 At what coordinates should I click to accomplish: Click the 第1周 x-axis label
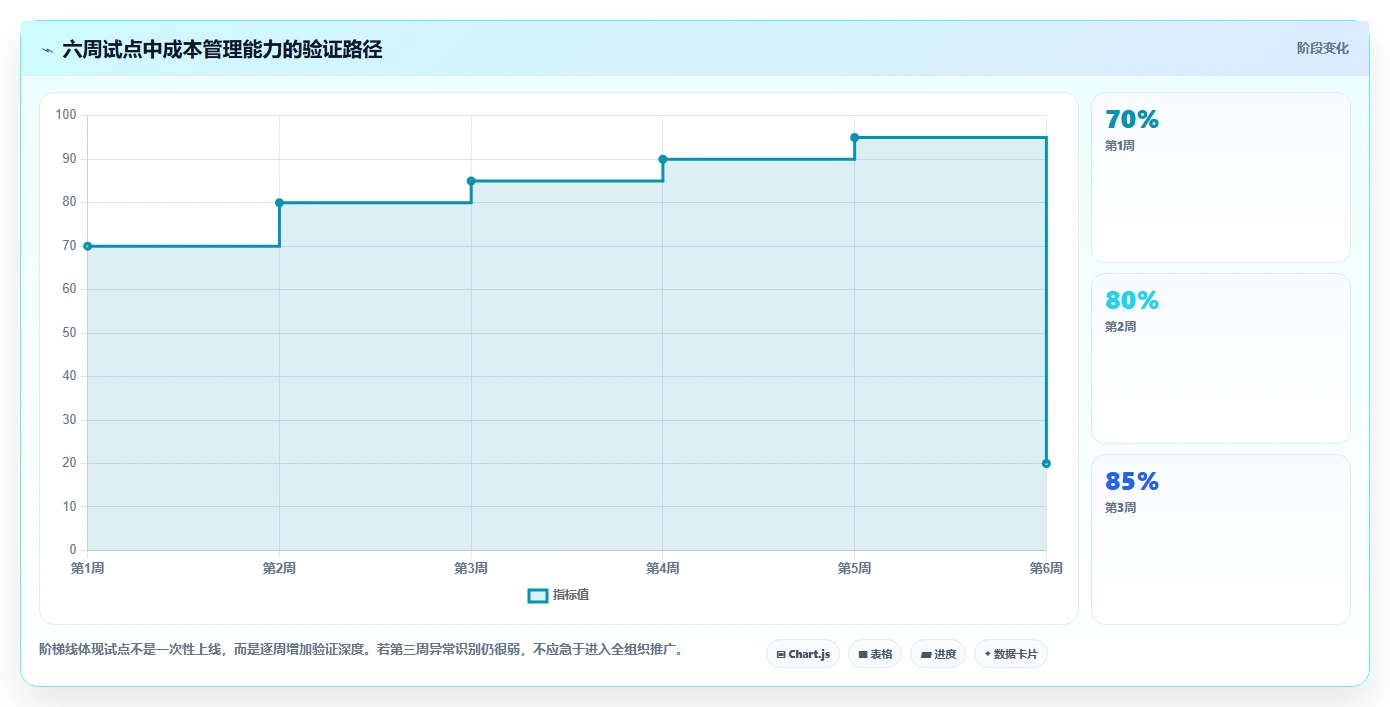(87, 568)
